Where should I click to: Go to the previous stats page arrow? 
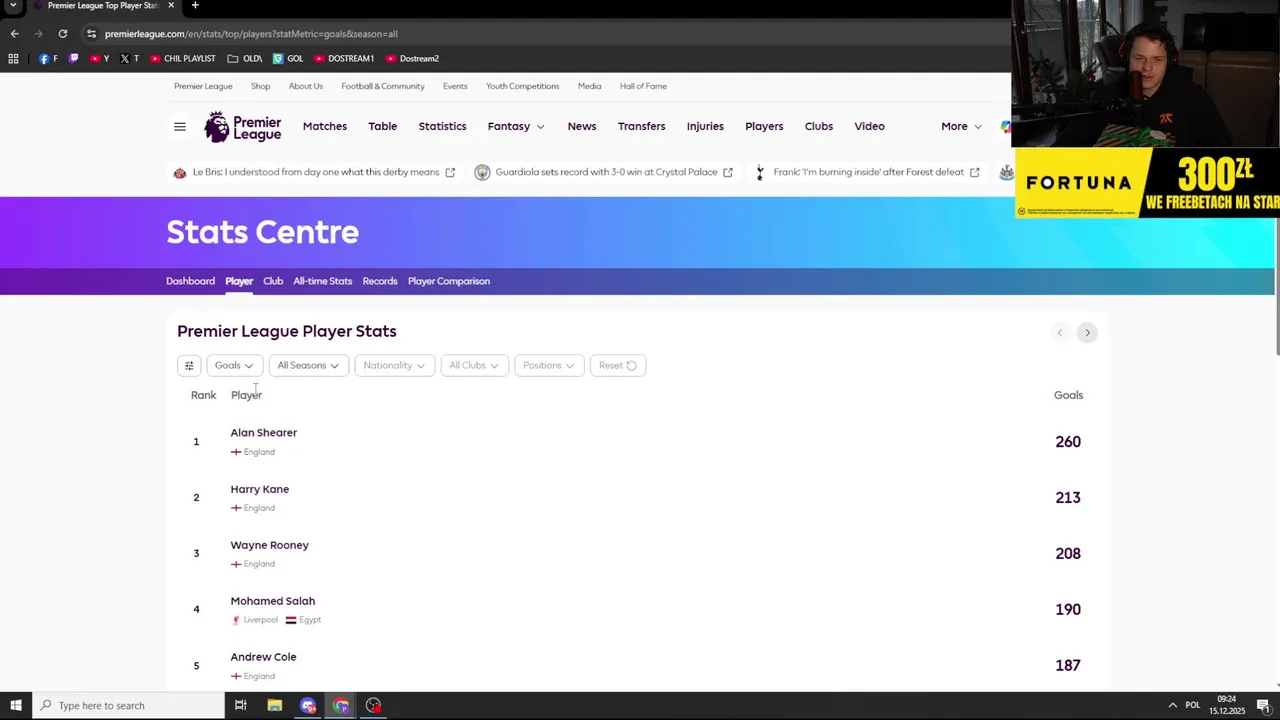(1060, 333)
